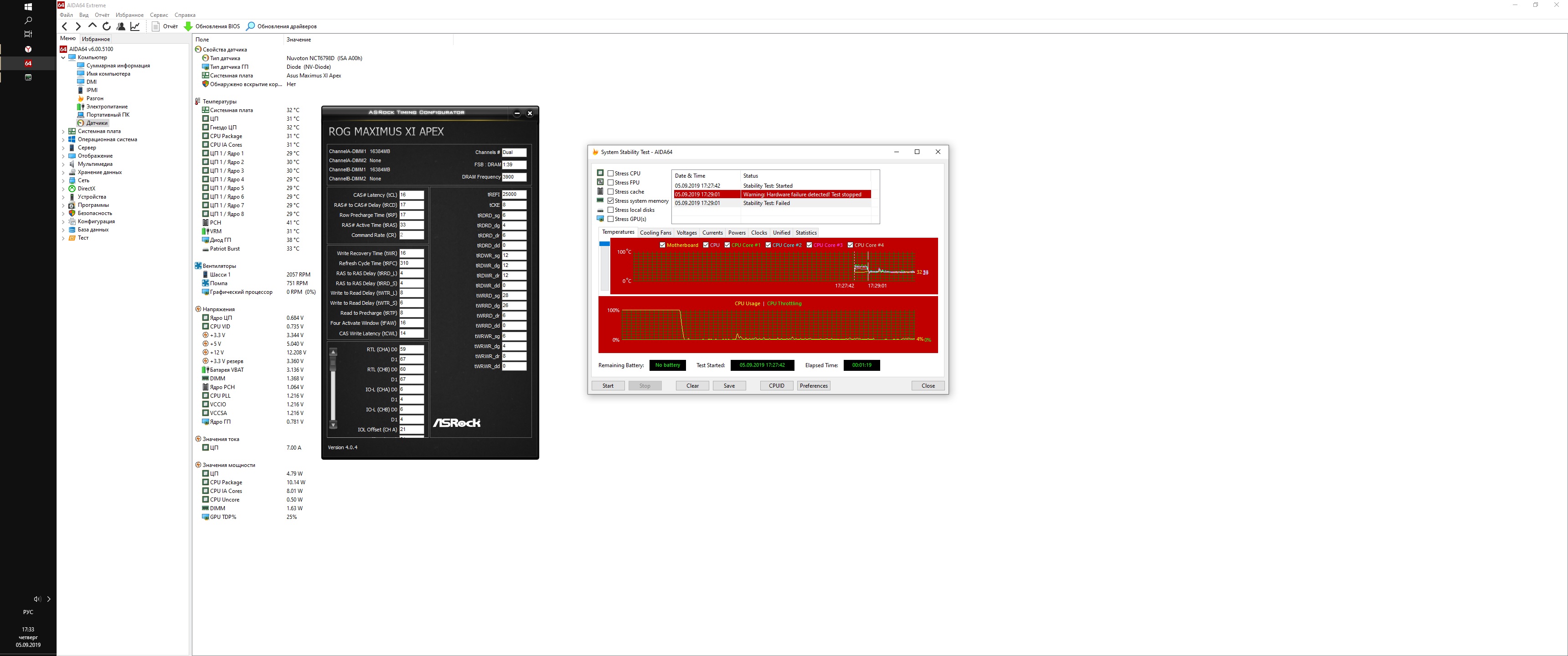Click the Refresh toolbar icon
Viewport: 1568px width, 656px height.
pos(107,26)
